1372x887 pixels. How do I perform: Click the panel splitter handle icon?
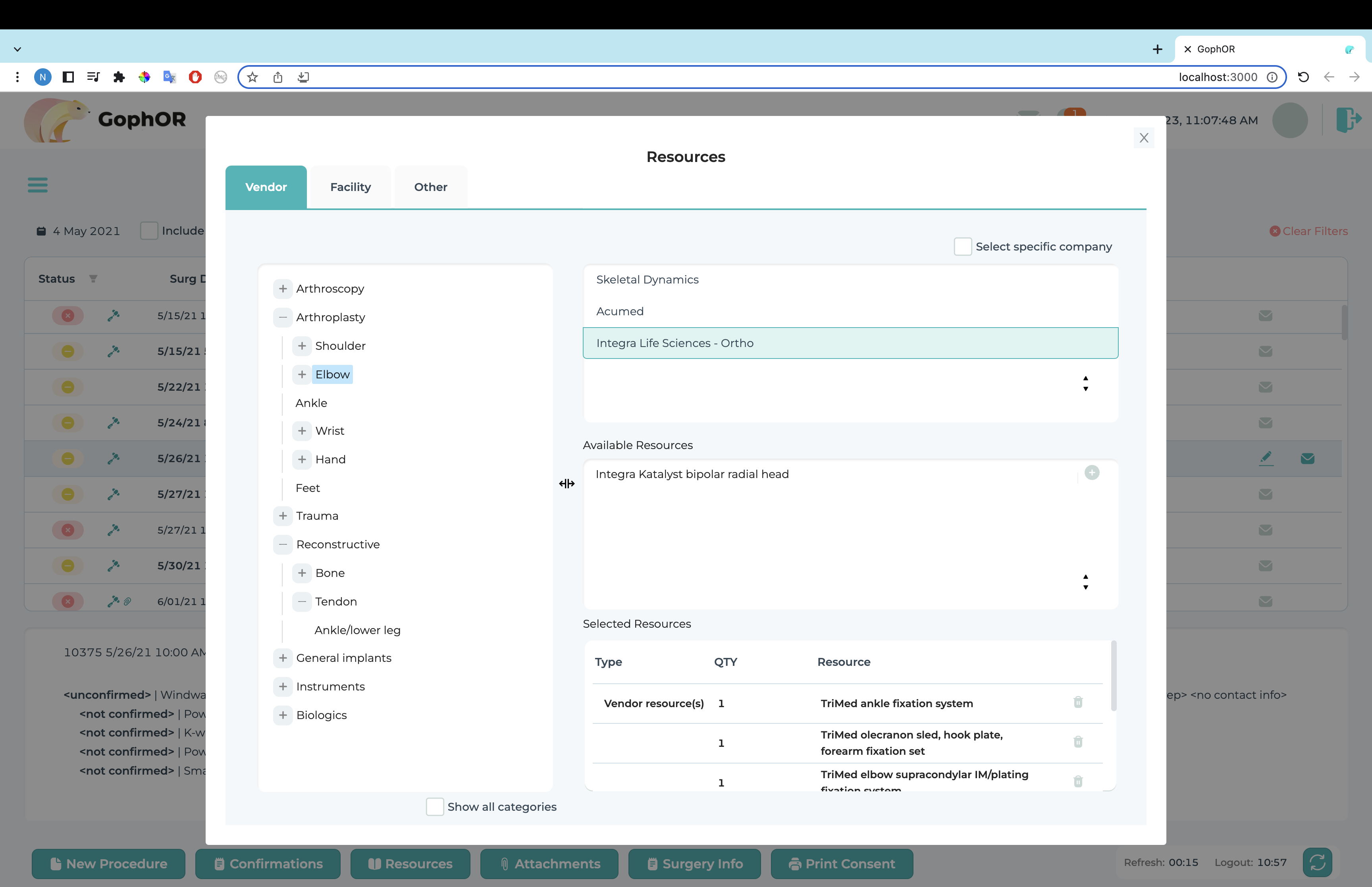[567, 484]
